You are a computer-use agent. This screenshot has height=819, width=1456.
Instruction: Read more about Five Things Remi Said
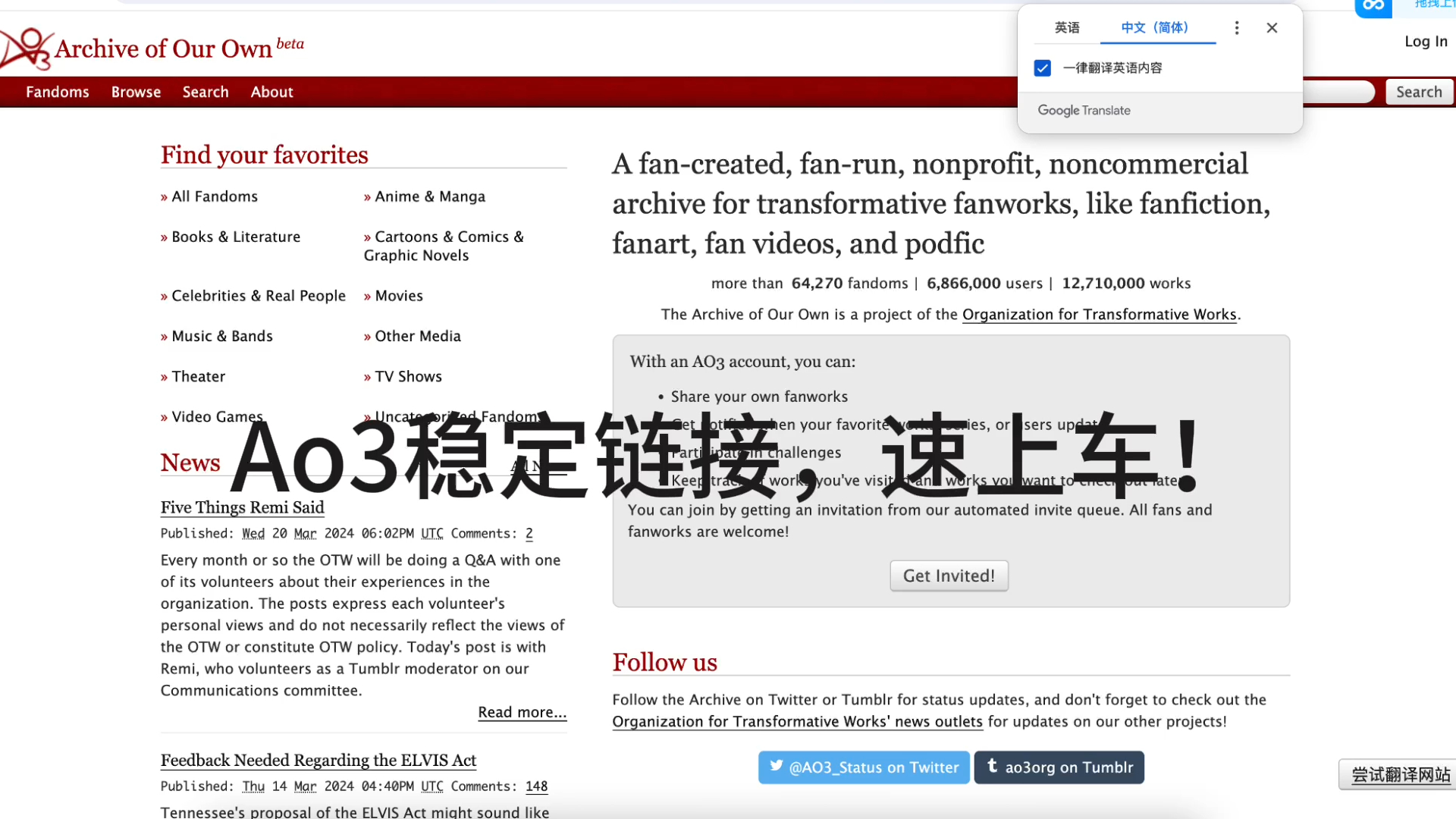[x=522, y=711]
